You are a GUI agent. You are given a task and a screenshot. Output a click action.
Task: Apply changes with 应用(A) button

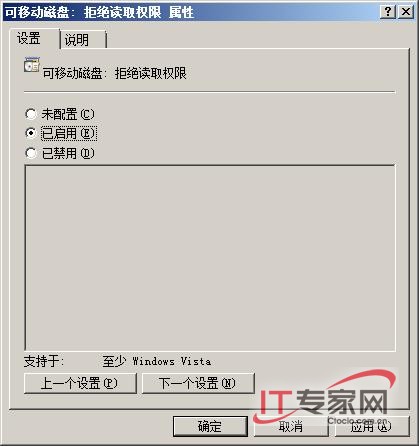click(x=372, y=426)
